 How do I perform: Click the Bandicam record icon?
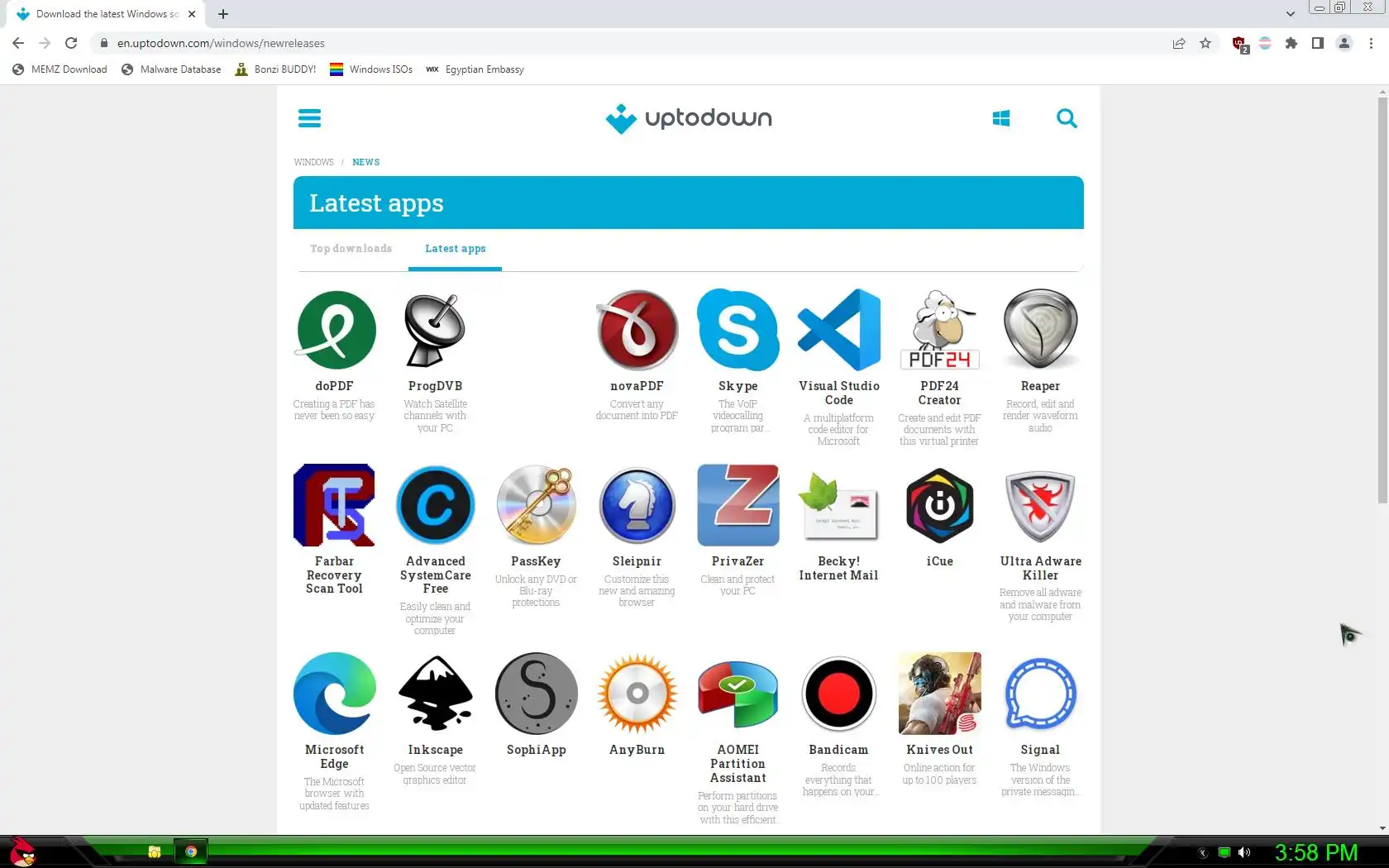pos(839,694)
